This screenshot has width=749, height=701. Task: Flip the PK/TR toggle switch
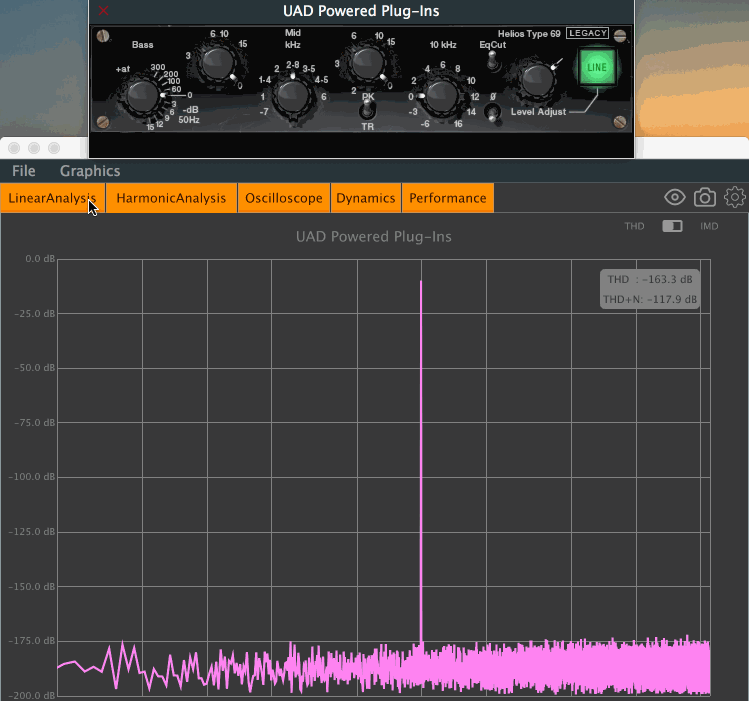coord(367,111)
